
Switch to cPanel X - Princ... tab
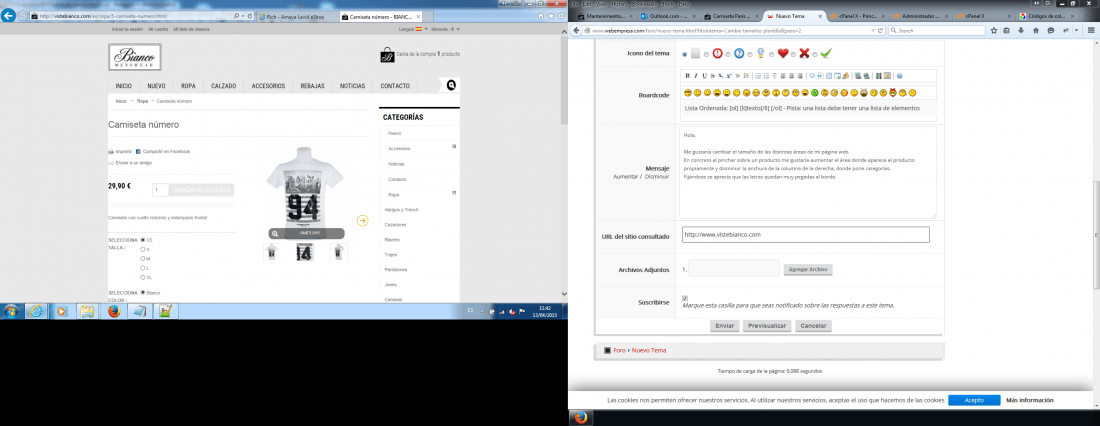coord(857,15)
